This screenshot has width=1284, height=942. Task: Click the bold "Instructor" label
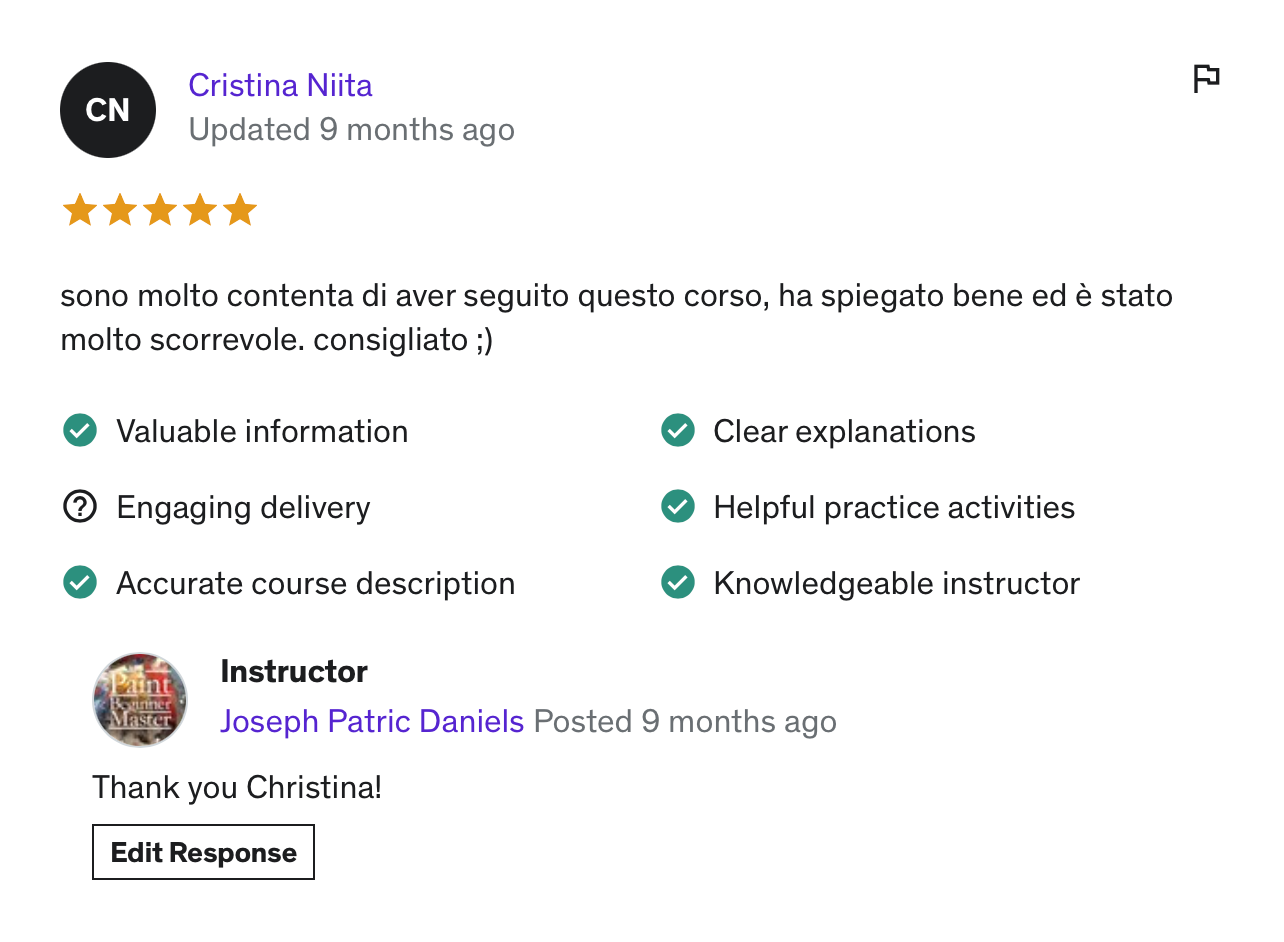coord(294,671)
